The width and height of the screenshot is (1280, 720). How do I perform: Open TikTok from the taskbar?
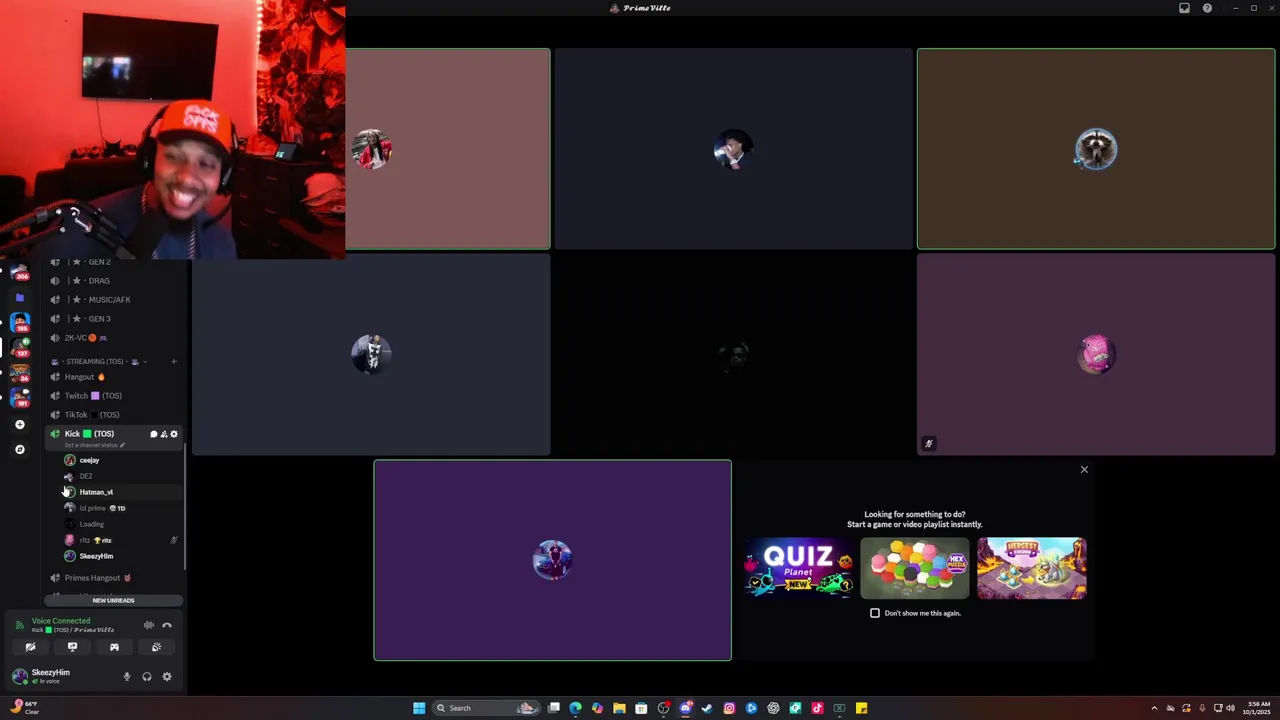(817, 708)
